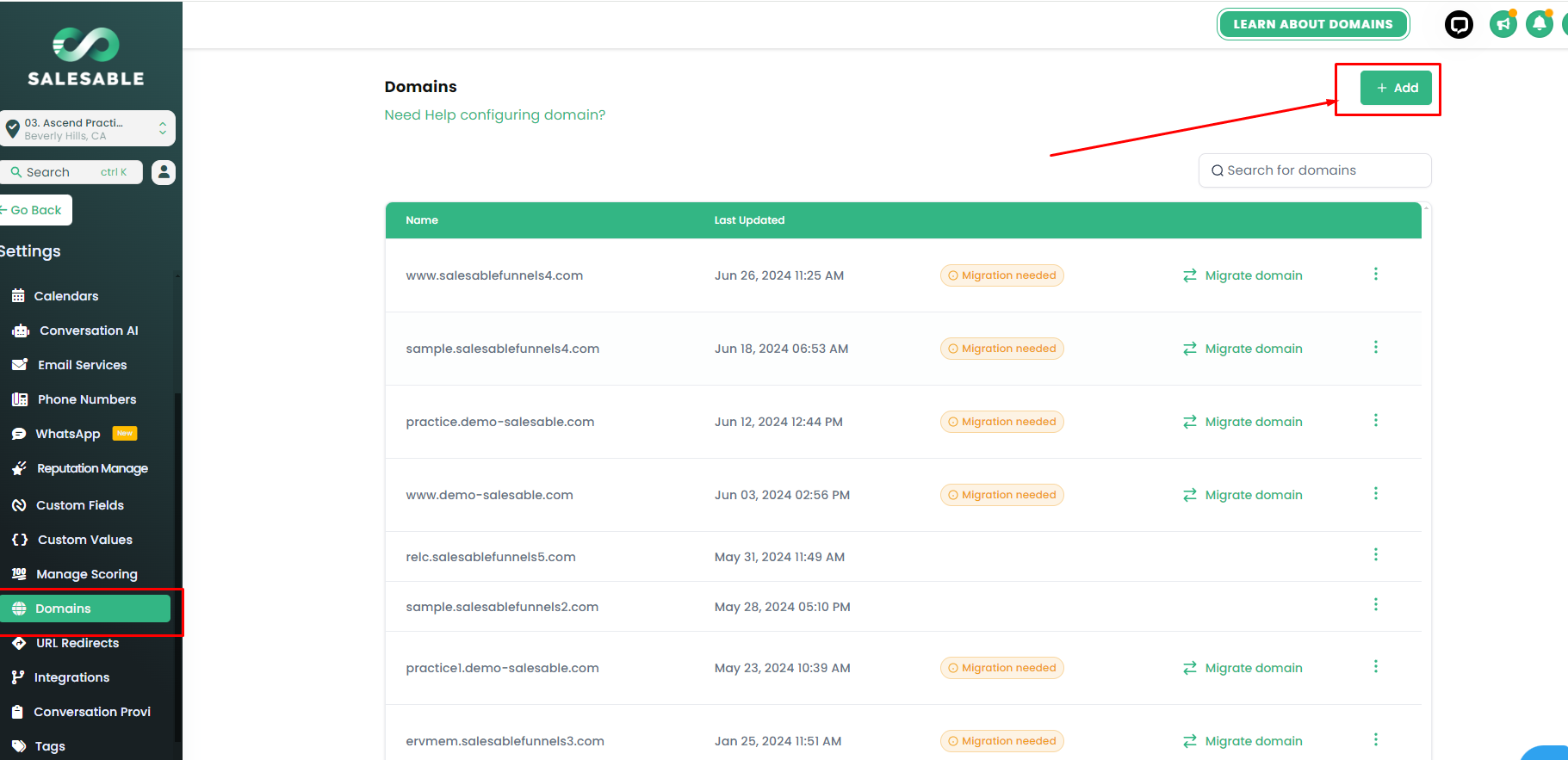The image size is (1568, 760).
Task: Click the sidebar Search ctrl K box
Action: [x=71, y=172]
